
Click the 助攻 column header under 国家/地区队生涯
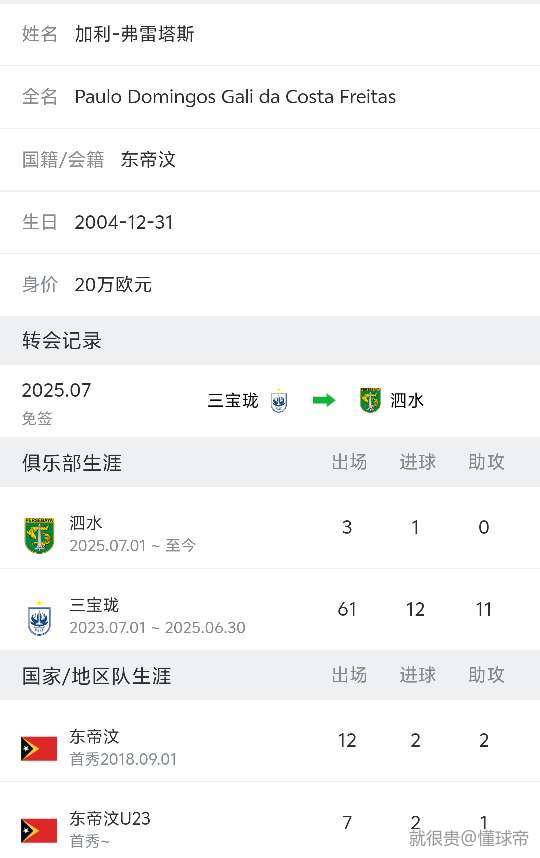[486, 675]
